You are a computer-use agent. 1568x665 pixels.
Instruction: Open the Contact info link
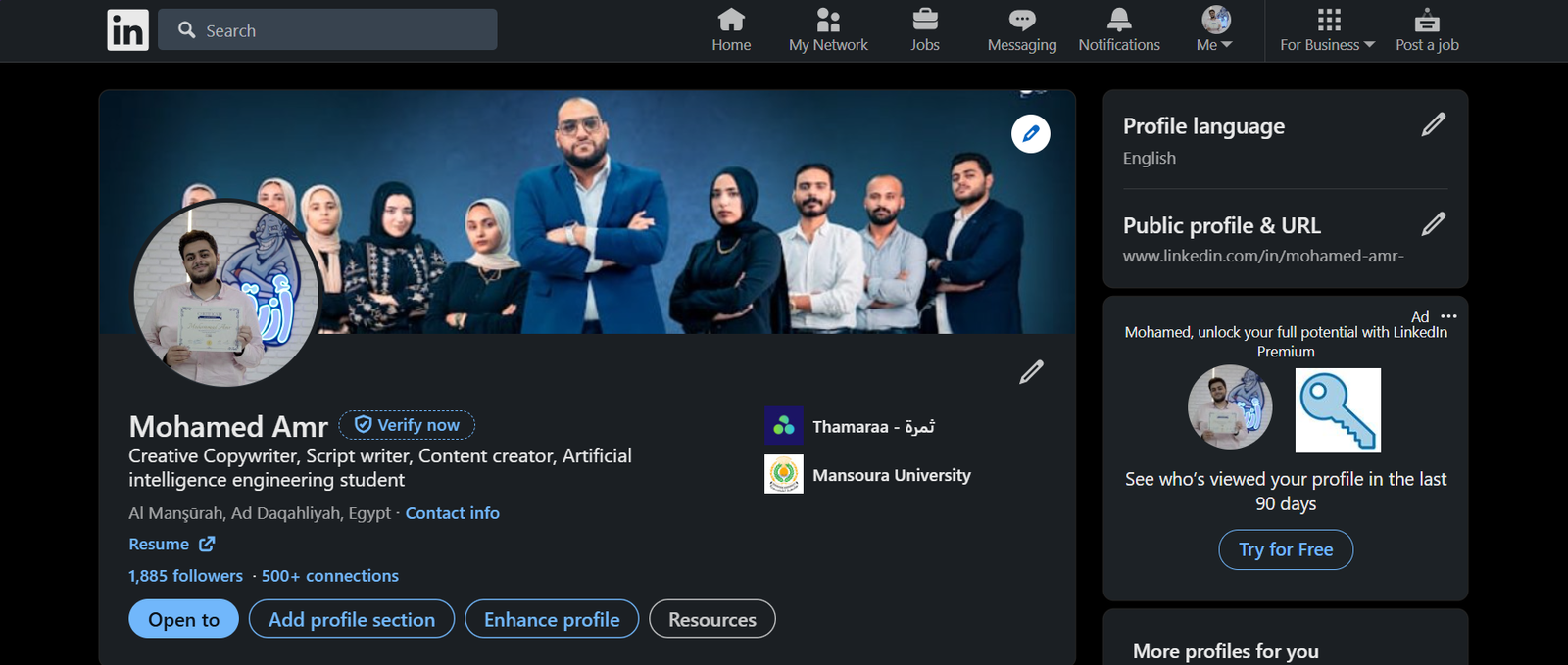pyautogui.click(x=452, y=513)
